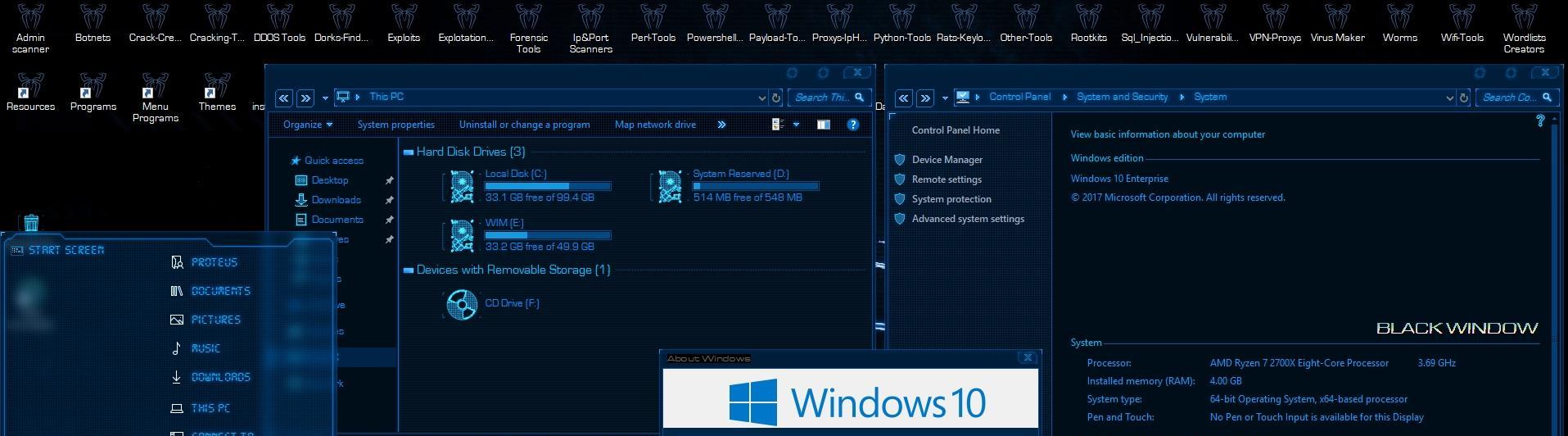The image size is (1568, 436).
Task: Expand the This PC address bar history
Action: [762, 98]
